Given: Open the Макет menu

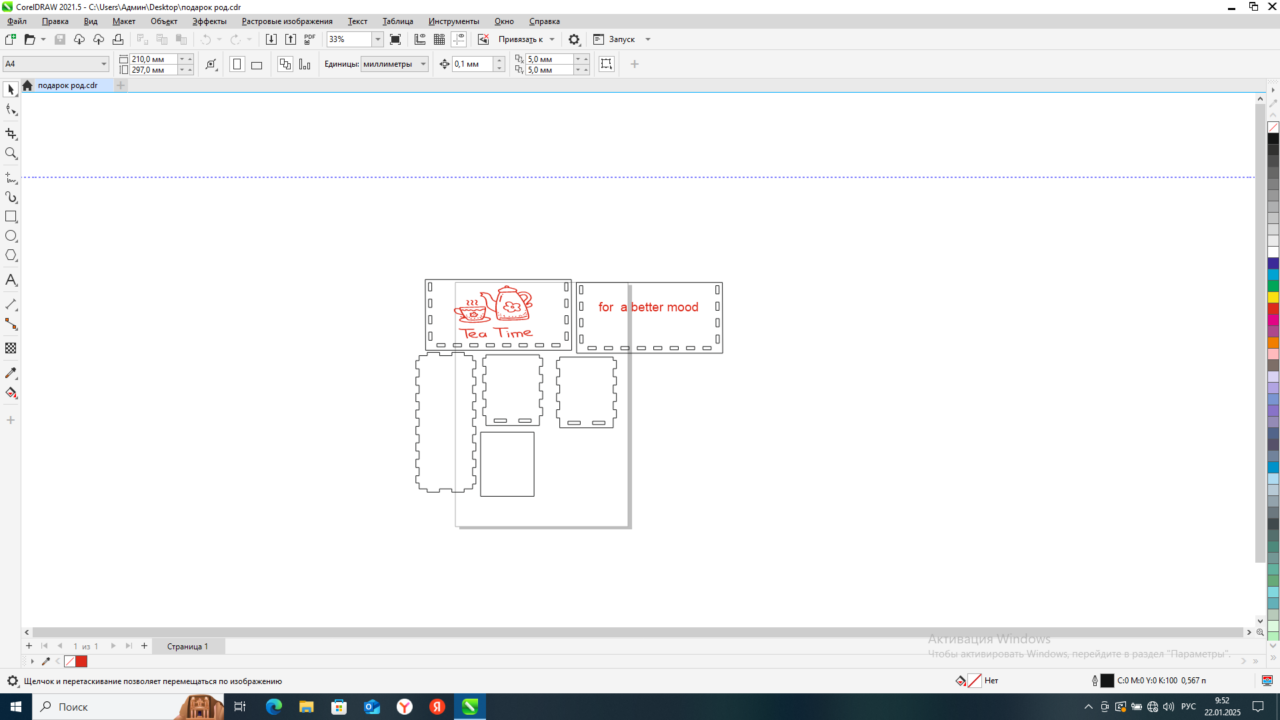Looking at the screenshot, I should (124, 21).
